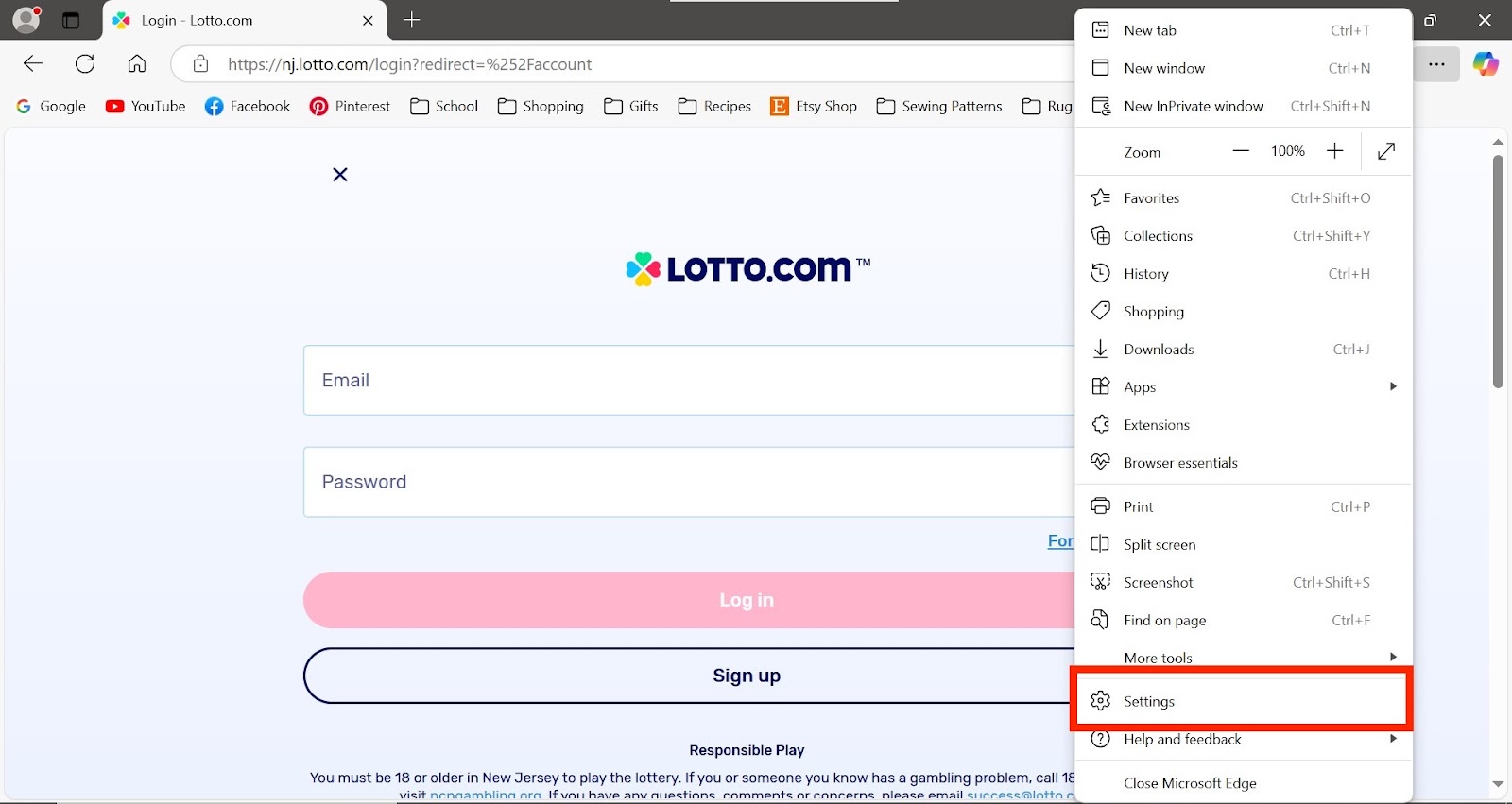Expand the School bookmarks folder
This screenshot has width=1512, height=804.
(x=444, y=106)
